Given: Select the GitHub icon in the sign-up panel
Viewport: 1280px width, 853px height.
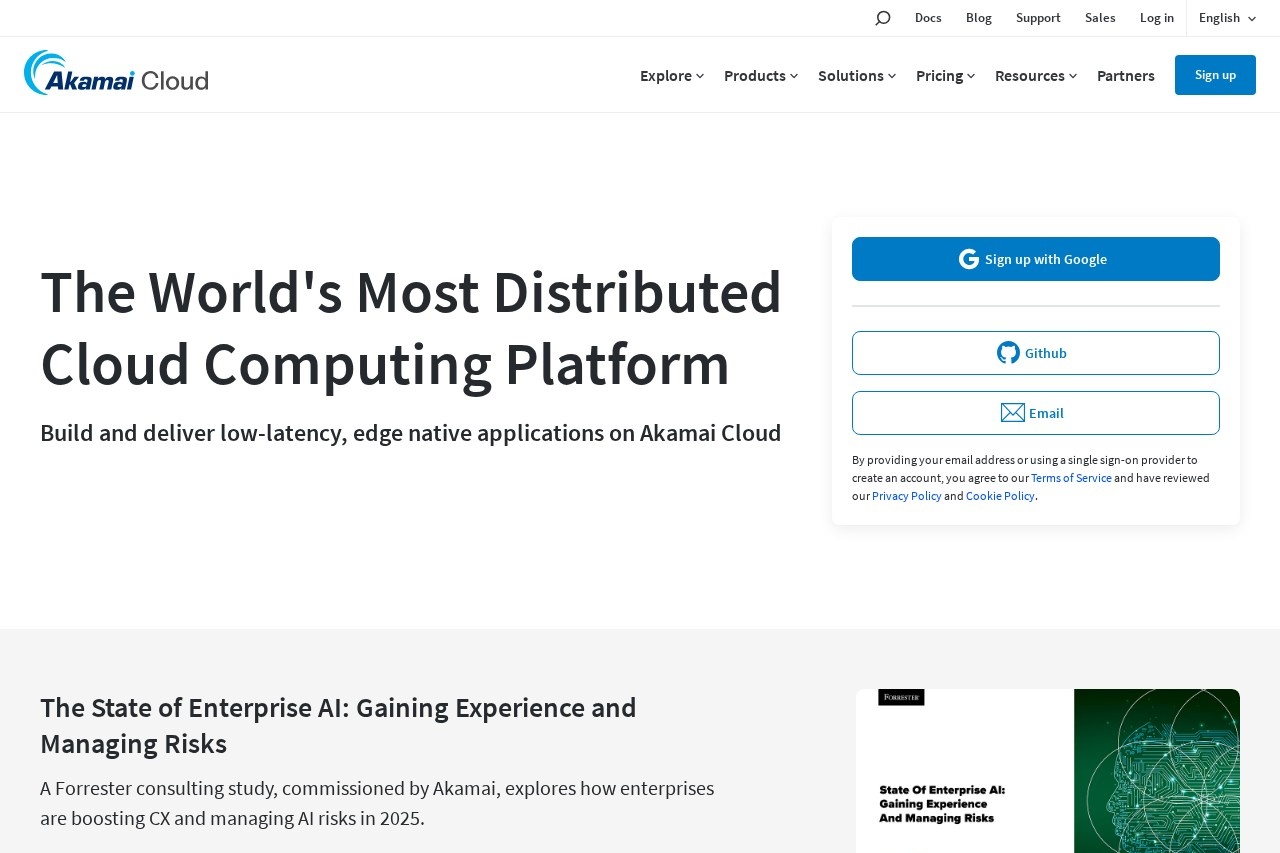Looking at the screenshot, I should coord(1008,352).
